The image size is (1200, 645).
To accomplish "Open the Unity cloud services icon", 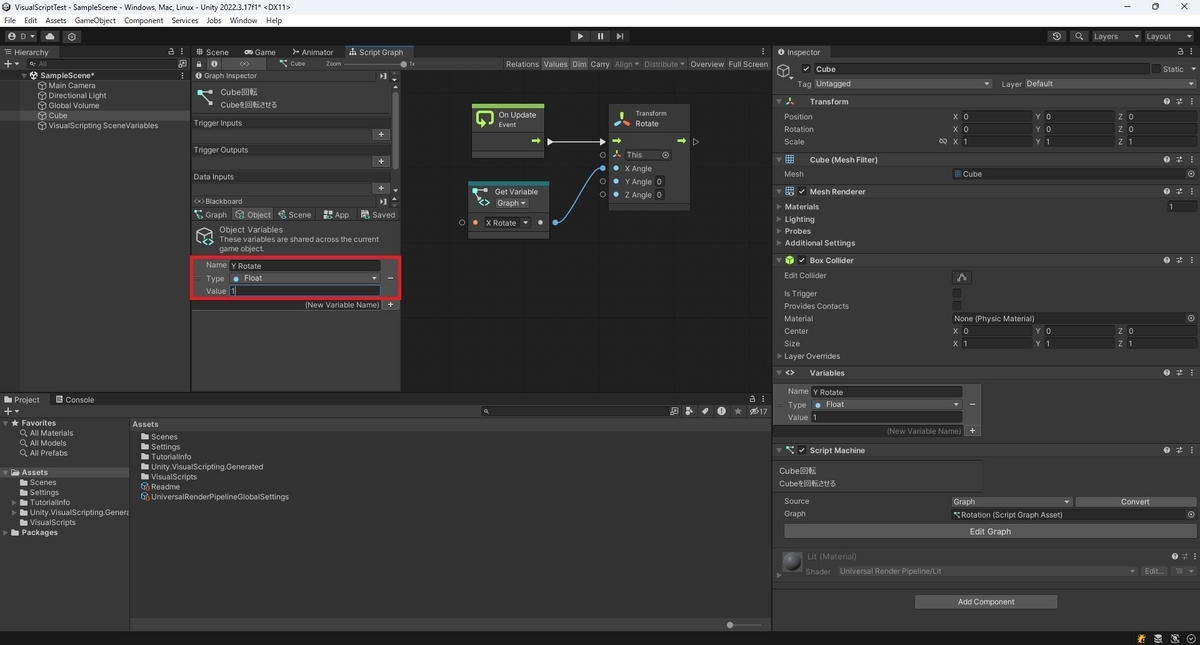I will [50, 36].
